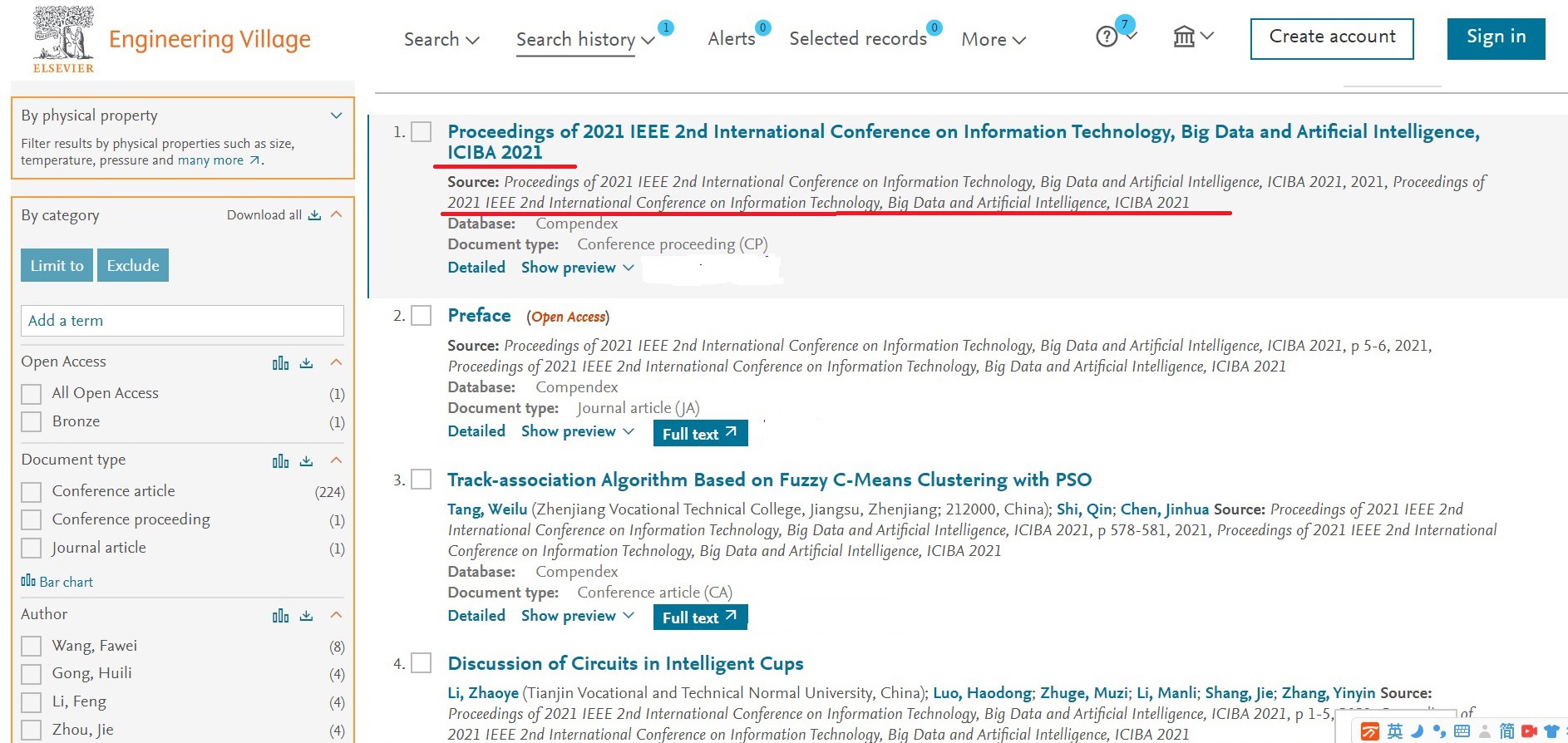The width and height of the screenshot is (1568, 743).
Task: Open the Search history menu
Action: click(585, 39)
